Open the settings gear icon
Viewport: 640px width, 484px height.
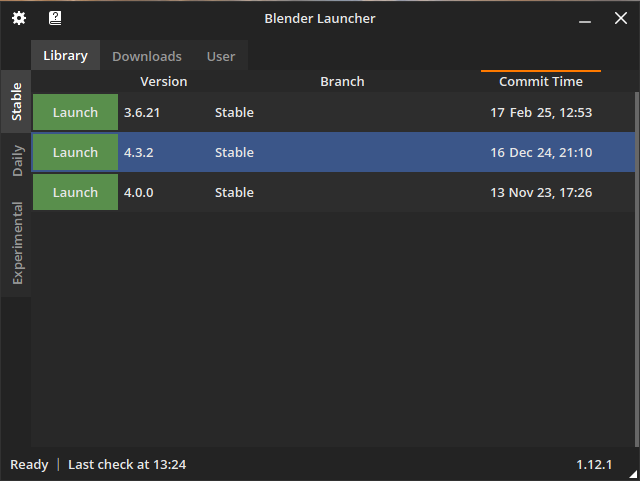point(19,18)
